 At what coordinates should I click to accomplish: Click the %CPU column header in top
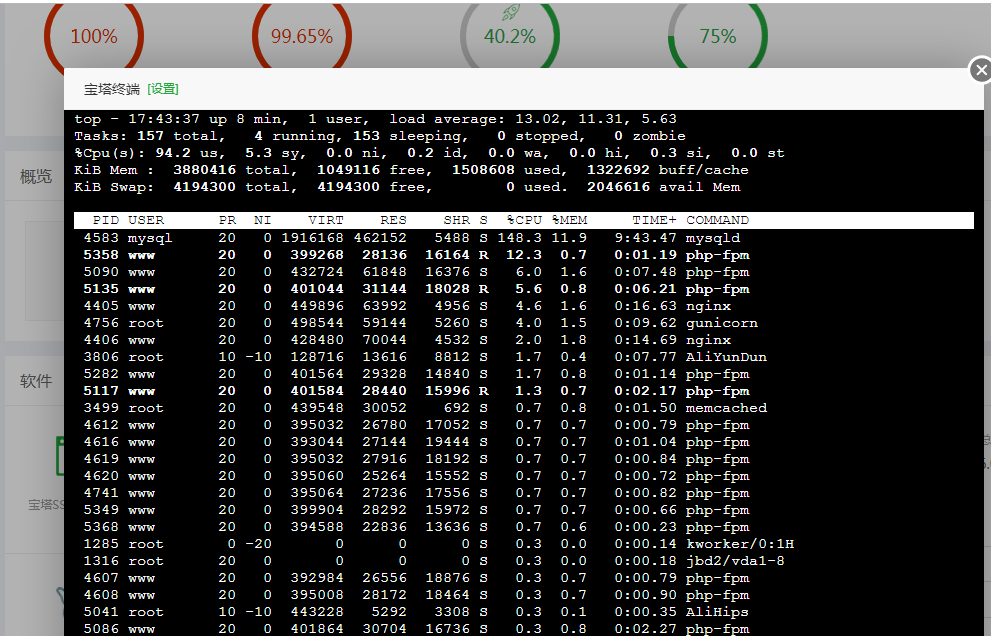click(x=524, y=220)
